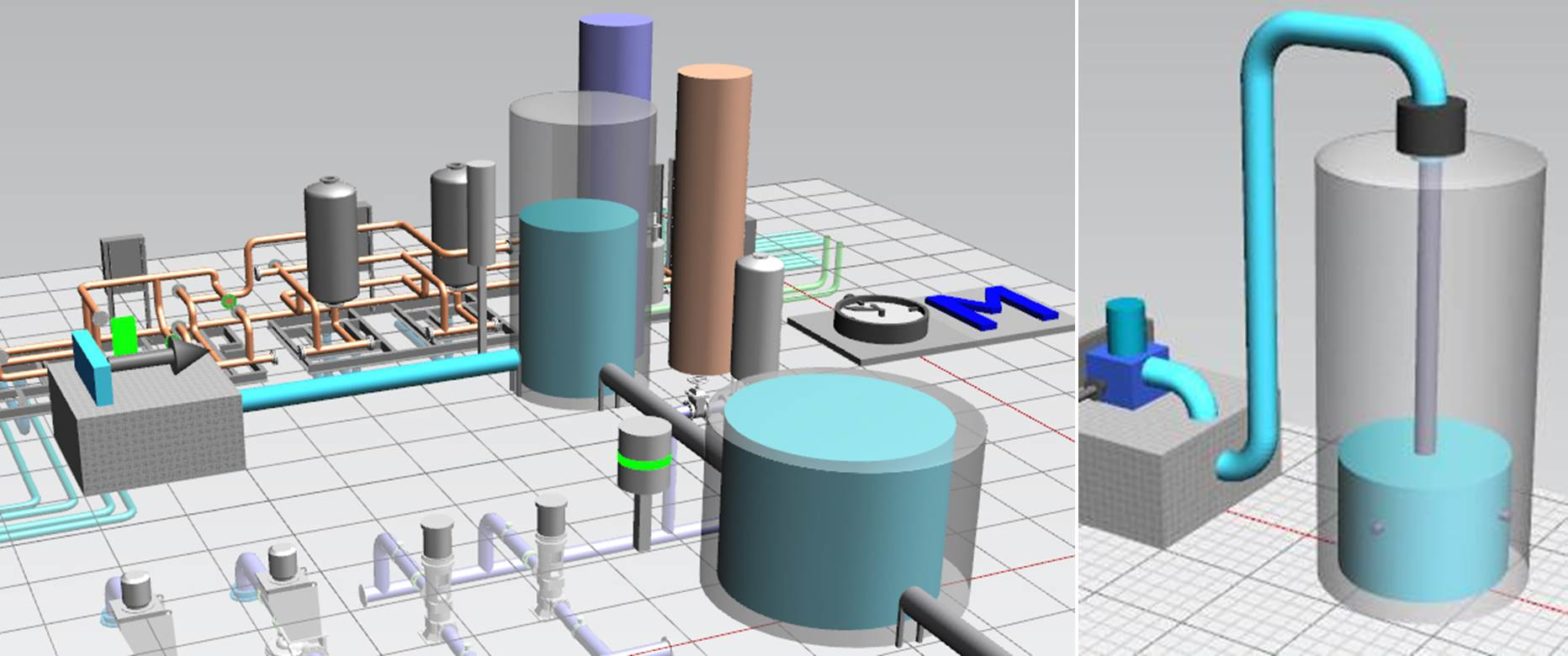Click the dark gray arrow cone
This screenshot has height=656, width=1568.
click(x=189, y=356)
